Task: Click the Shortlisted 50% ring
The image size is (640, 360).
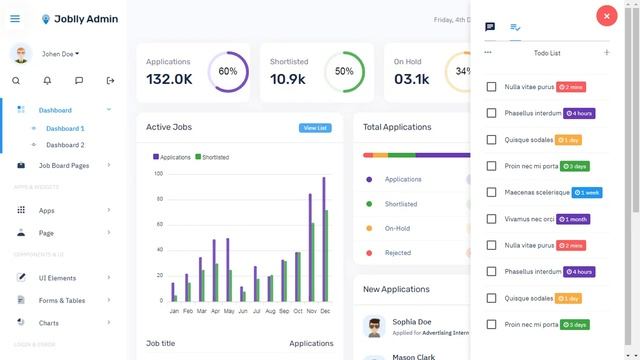Action: [344, 71]
